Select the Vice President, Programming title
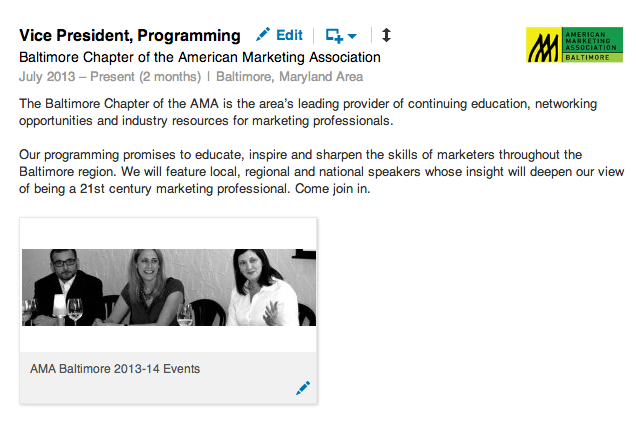 [x=130, y=36]
